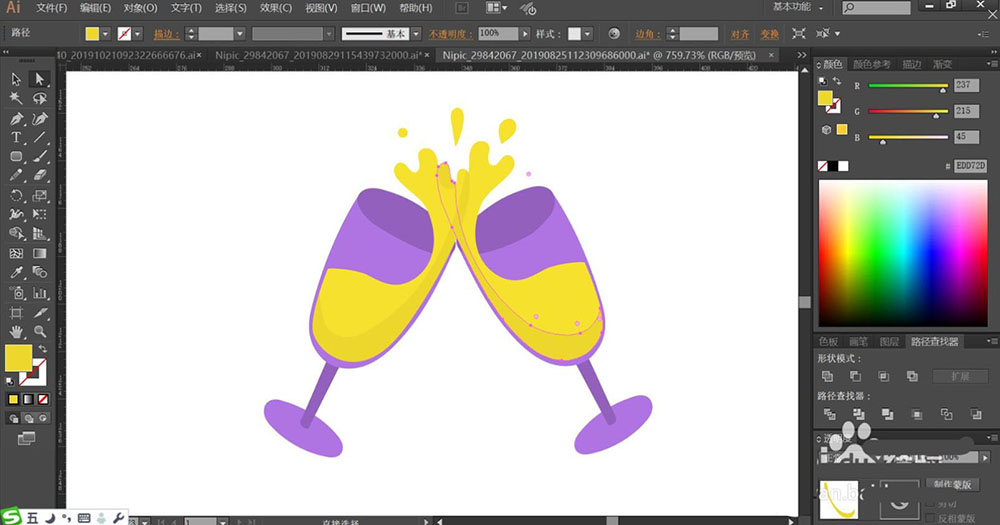Screen dimensions: 1000x525
Task: Select the Type tool
Action: click(x=17, y=137)
